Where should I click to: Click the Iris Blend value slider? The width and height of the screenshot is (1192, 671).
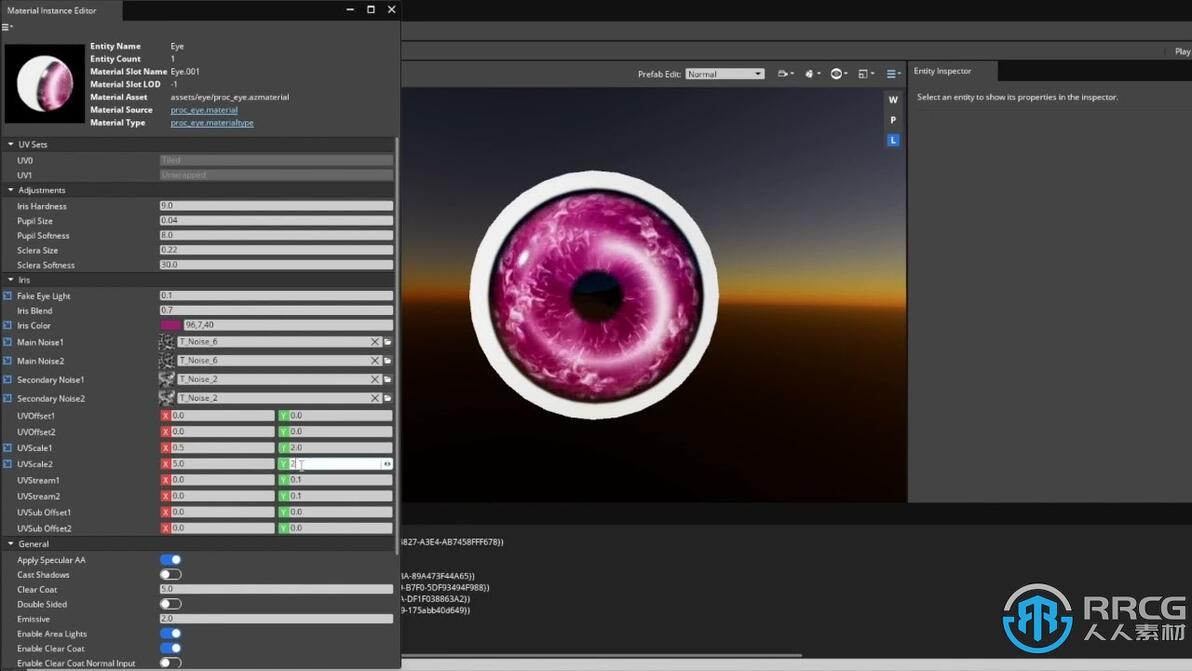click(x=276, y=310)
